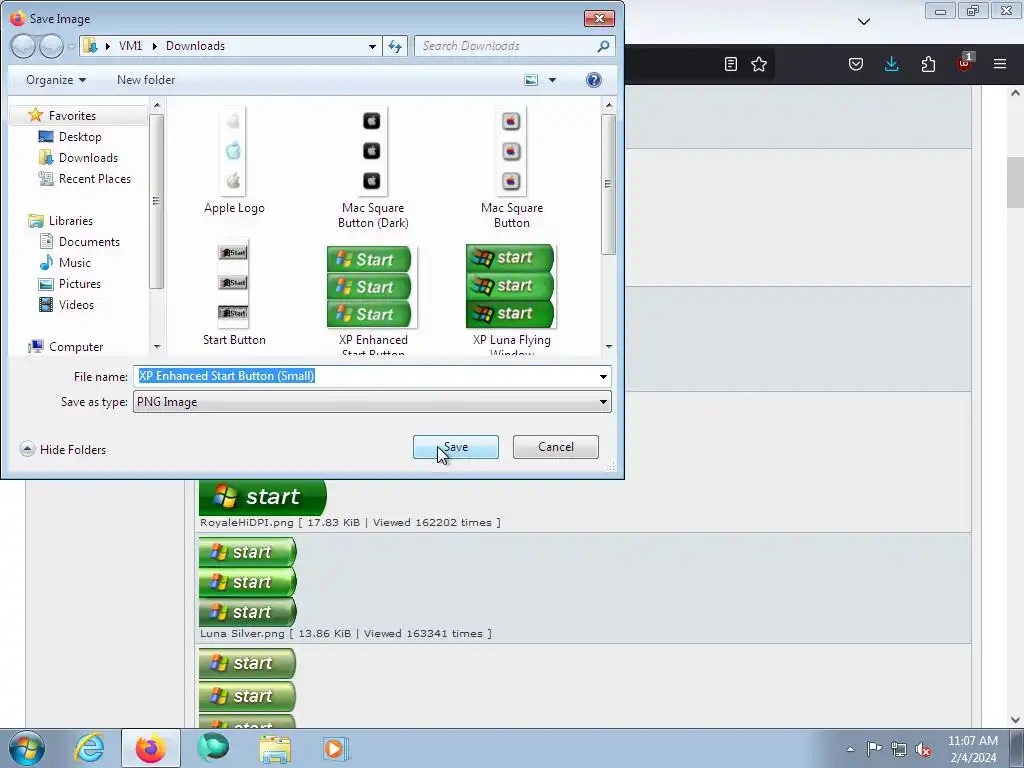
Task: Select the Mac Square Button (Dark) file
Action: [x=373, y=168]
